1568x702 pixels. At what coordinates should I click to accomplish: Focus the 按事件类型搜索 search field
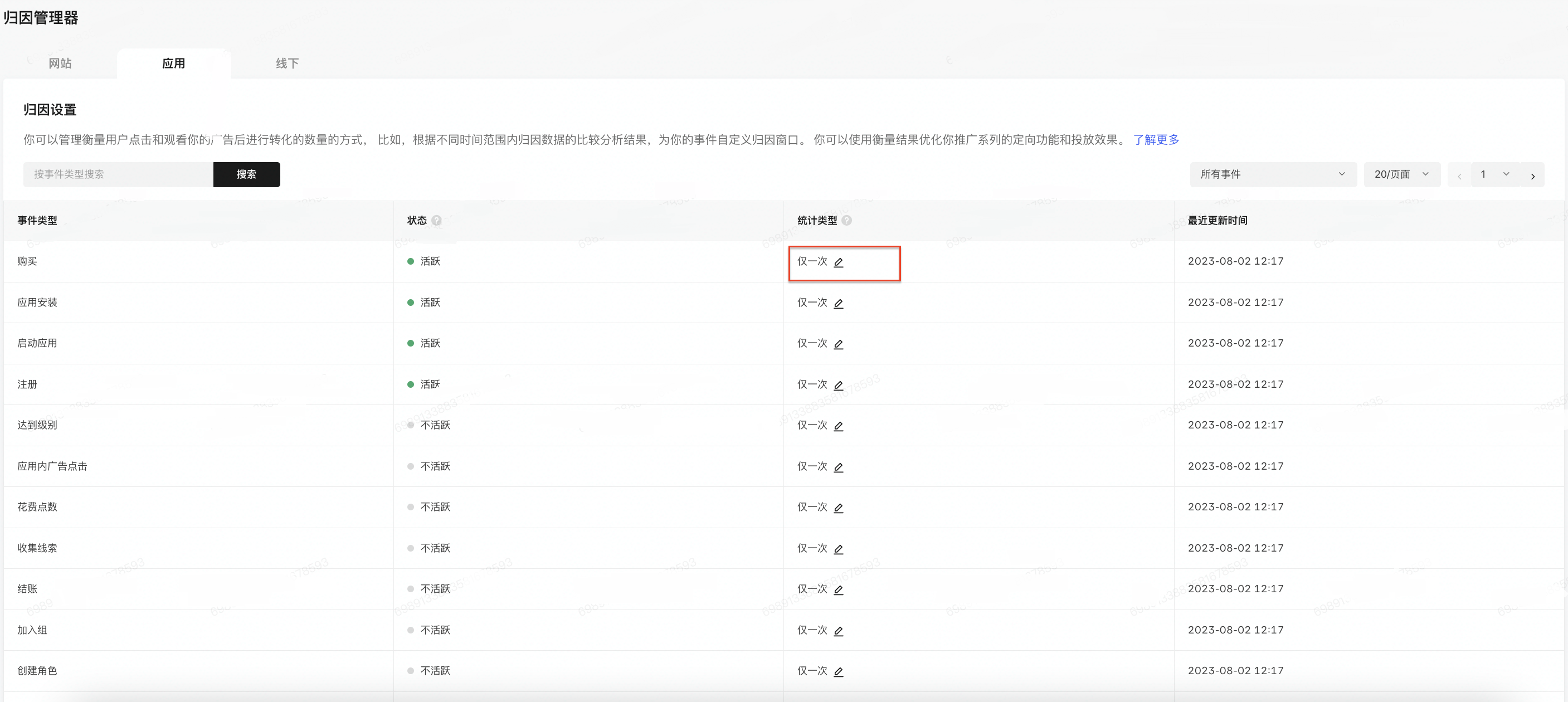click(118, 174)
